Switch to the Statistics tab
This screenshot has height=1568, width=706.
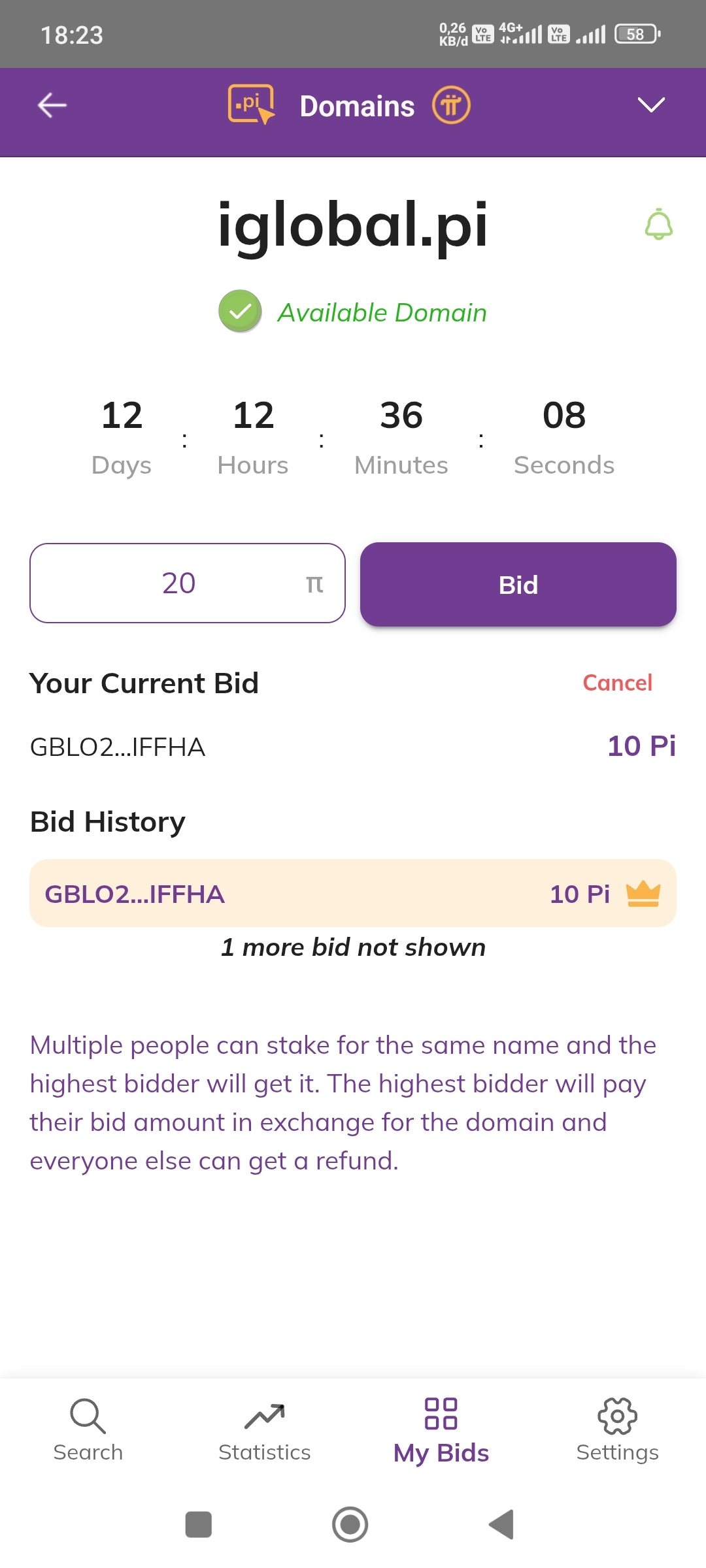265,1429
